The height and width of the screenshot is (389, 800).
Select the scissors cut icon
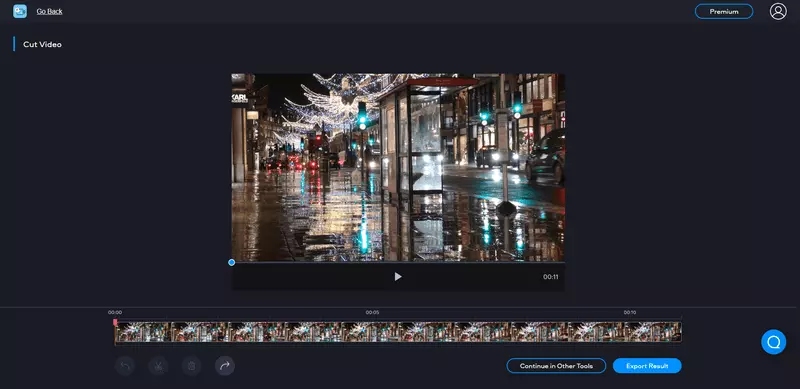[158, 366]
